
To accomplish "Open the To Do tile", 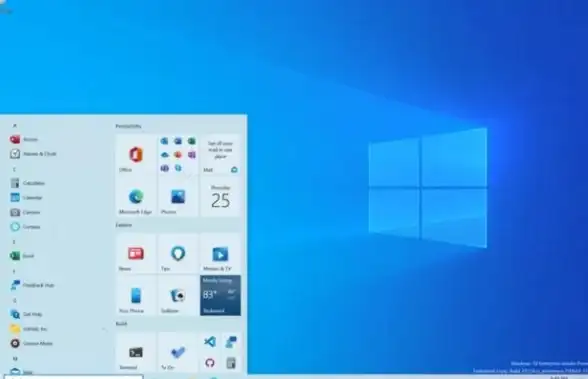I will (178, 352).
